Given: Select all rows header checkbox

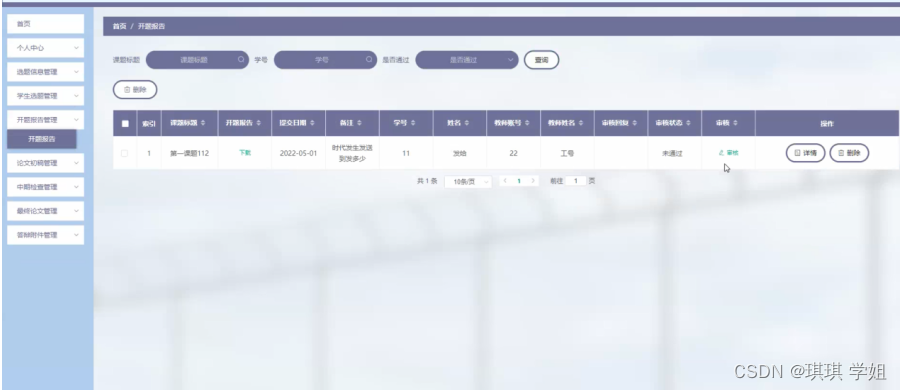Looking at the screenshot, I should pos(125,123).
